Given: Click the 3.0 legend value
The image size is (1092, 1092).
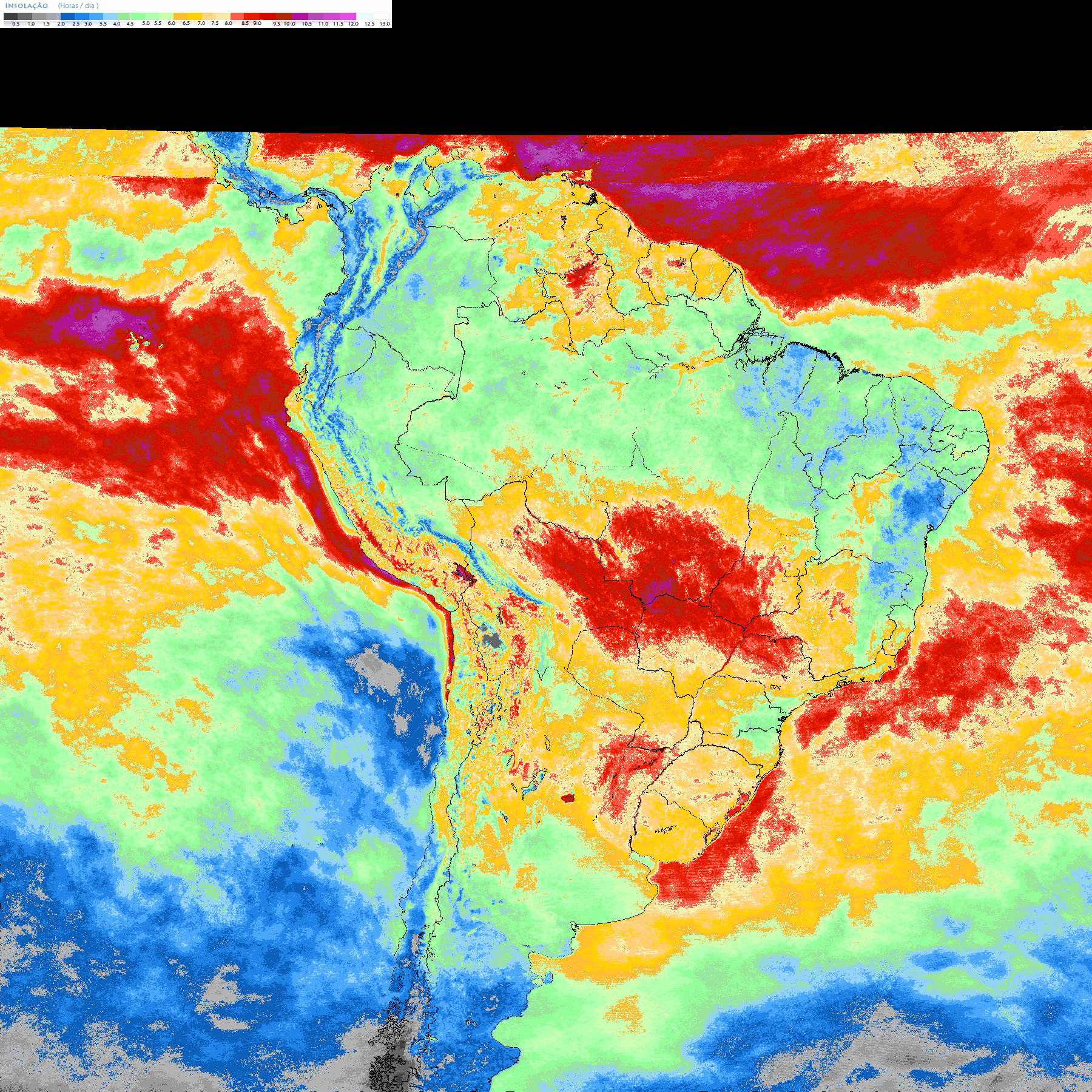Looking at the screenshot, I should [88, 24].
